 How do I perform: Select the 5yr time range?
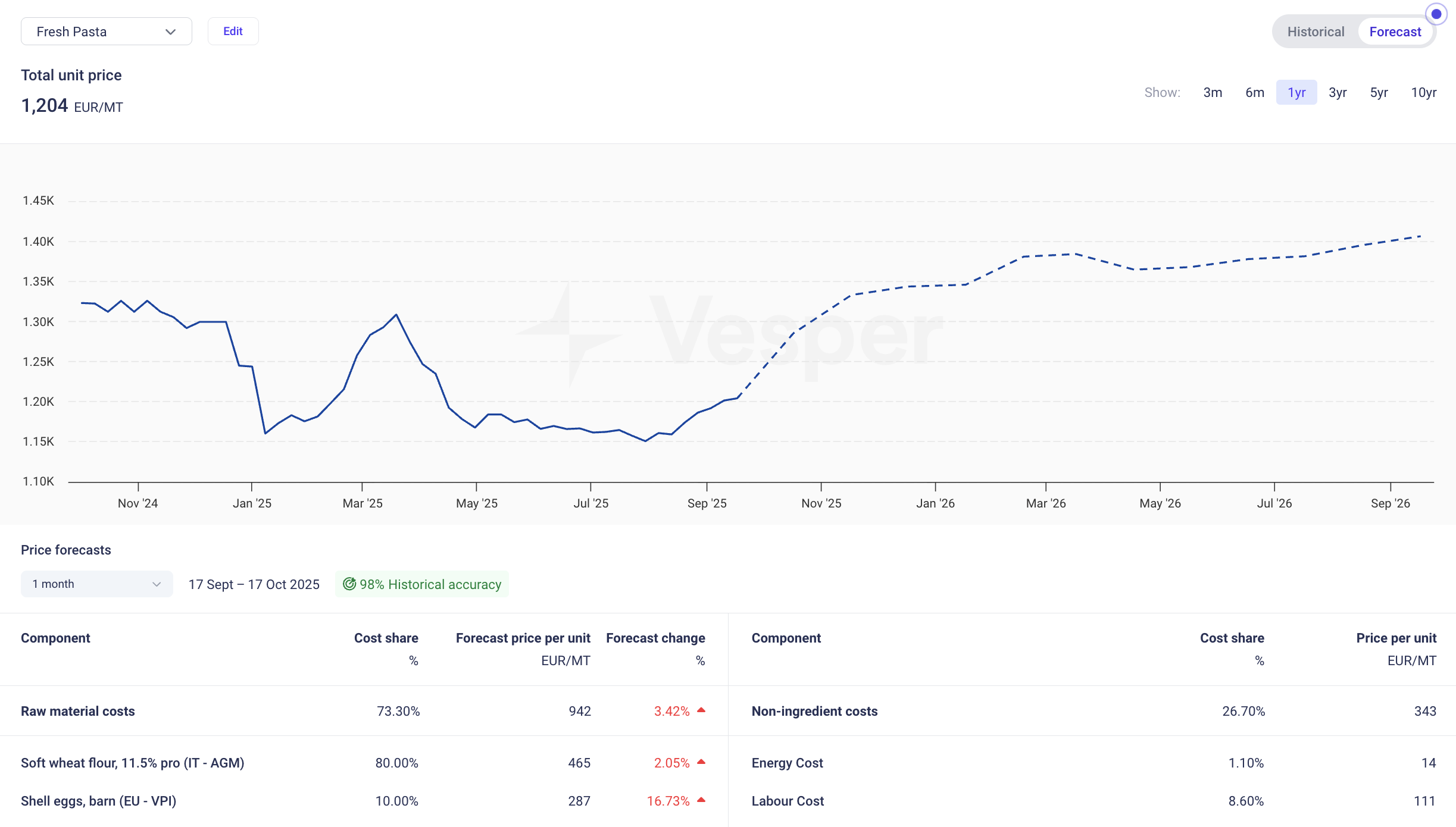pos(1379,93)
